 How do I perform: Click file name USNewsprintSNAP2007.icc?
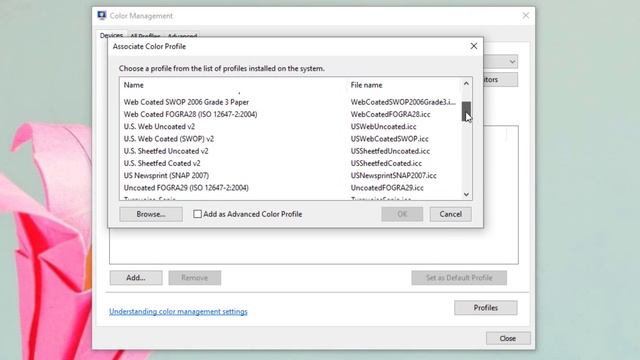click(393, 176)
